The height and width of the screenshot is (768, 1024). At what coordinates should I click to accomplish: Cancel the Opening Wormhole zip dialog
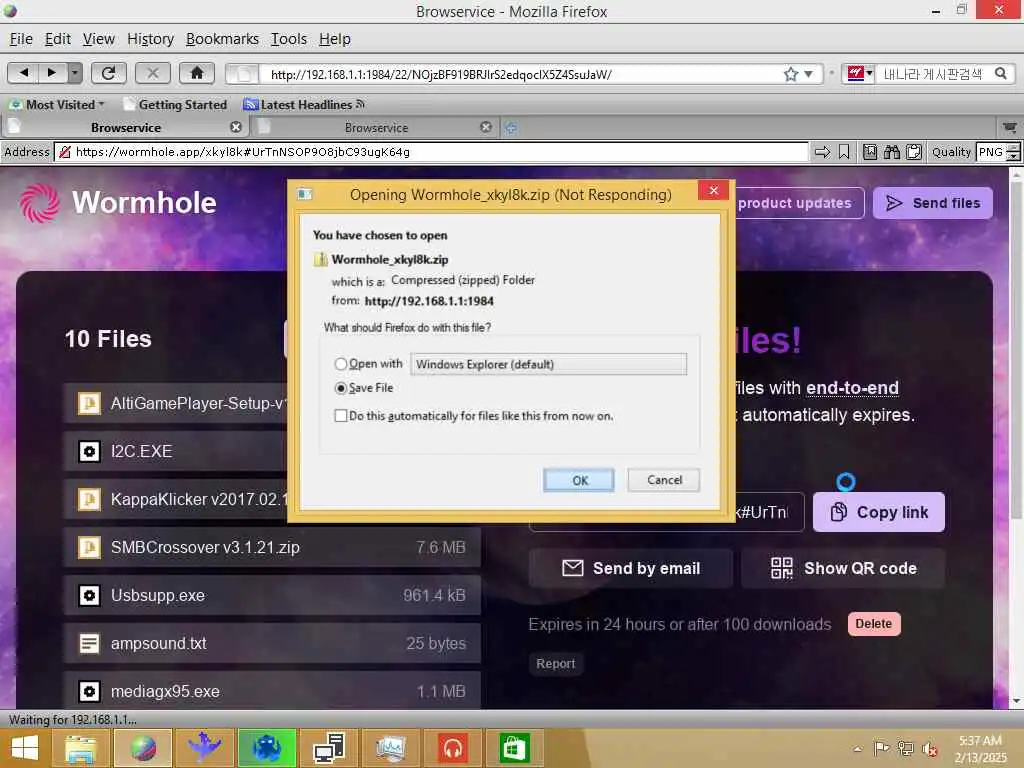(x=664, y=480)
